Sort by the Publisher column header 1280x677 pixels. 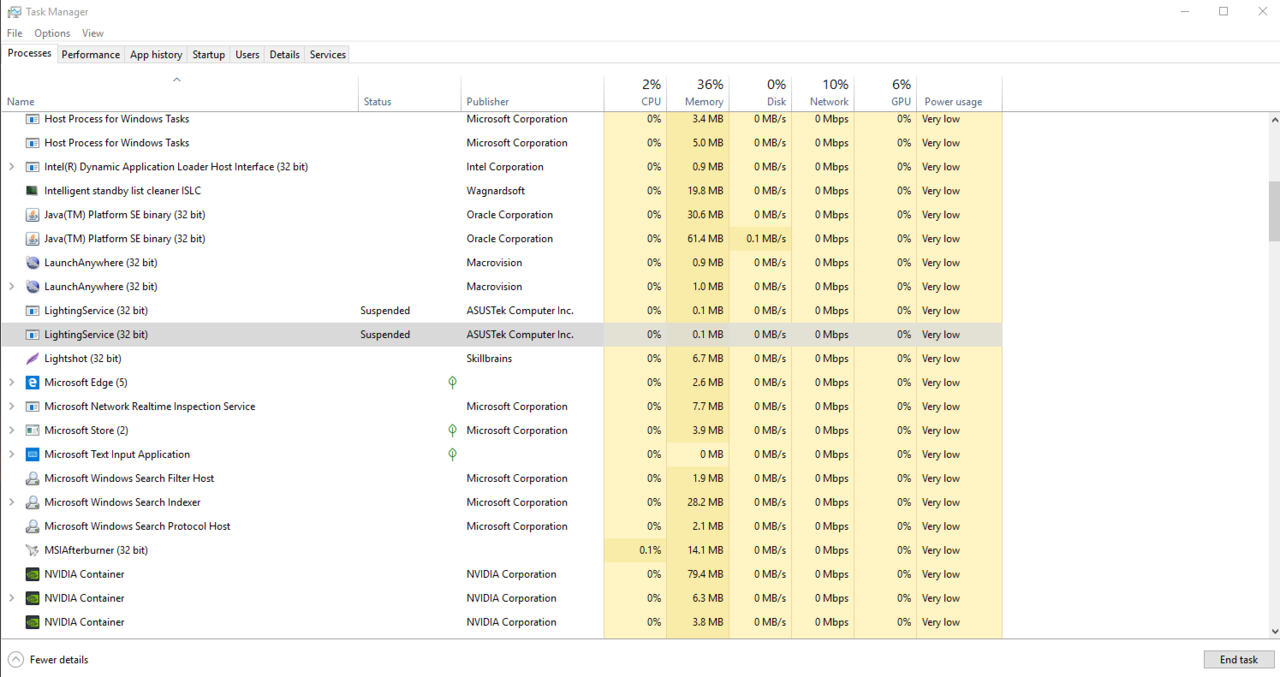[532, 92]
